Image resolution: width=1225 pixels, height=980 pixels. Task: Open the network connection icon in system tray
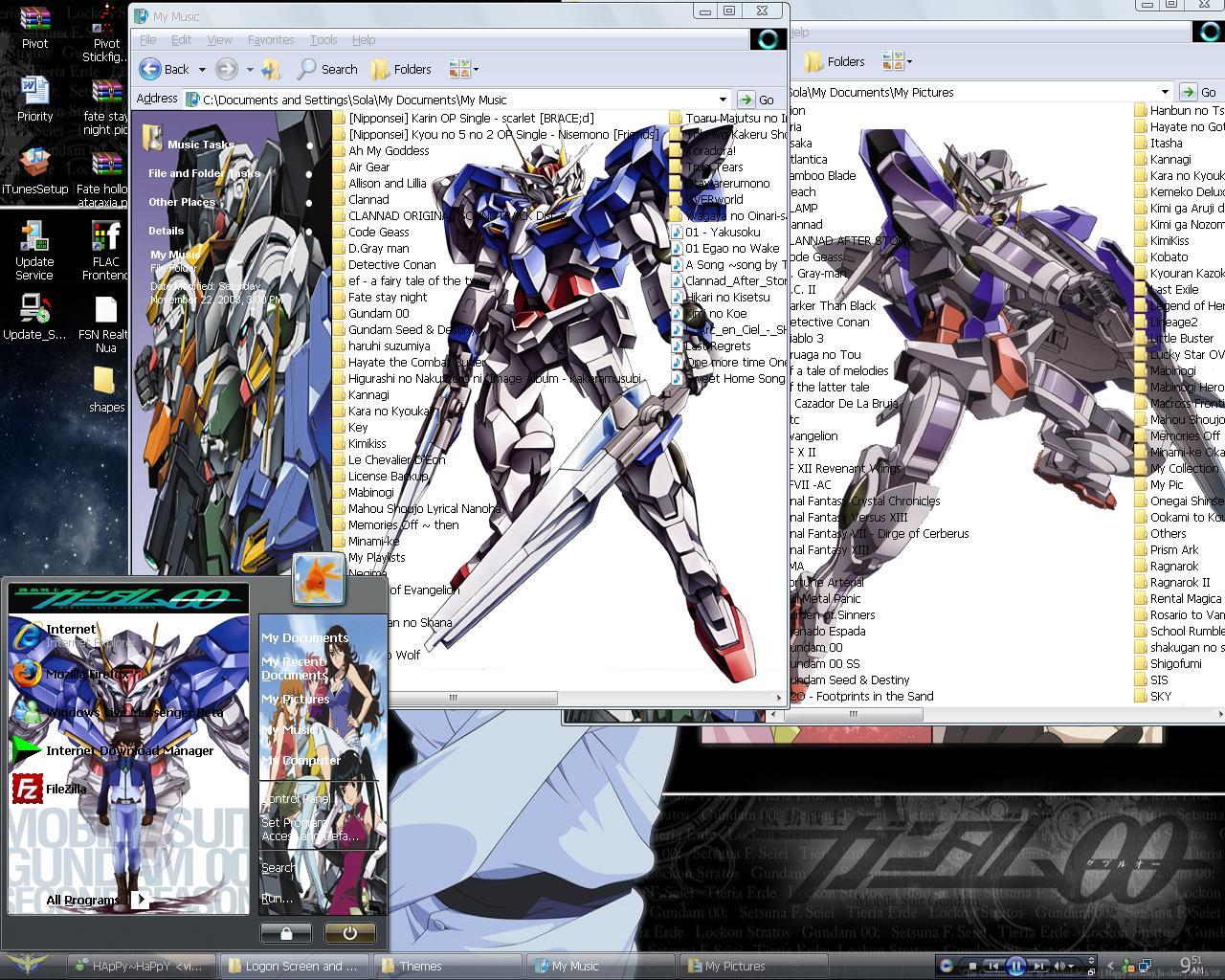pyautogui.click(x=1146, y=966)
